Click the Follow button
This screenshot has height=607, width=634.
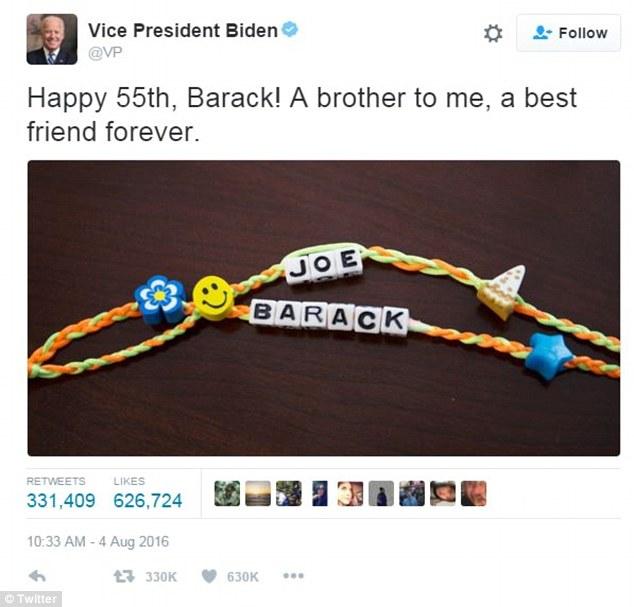click(x=568, y=33)
